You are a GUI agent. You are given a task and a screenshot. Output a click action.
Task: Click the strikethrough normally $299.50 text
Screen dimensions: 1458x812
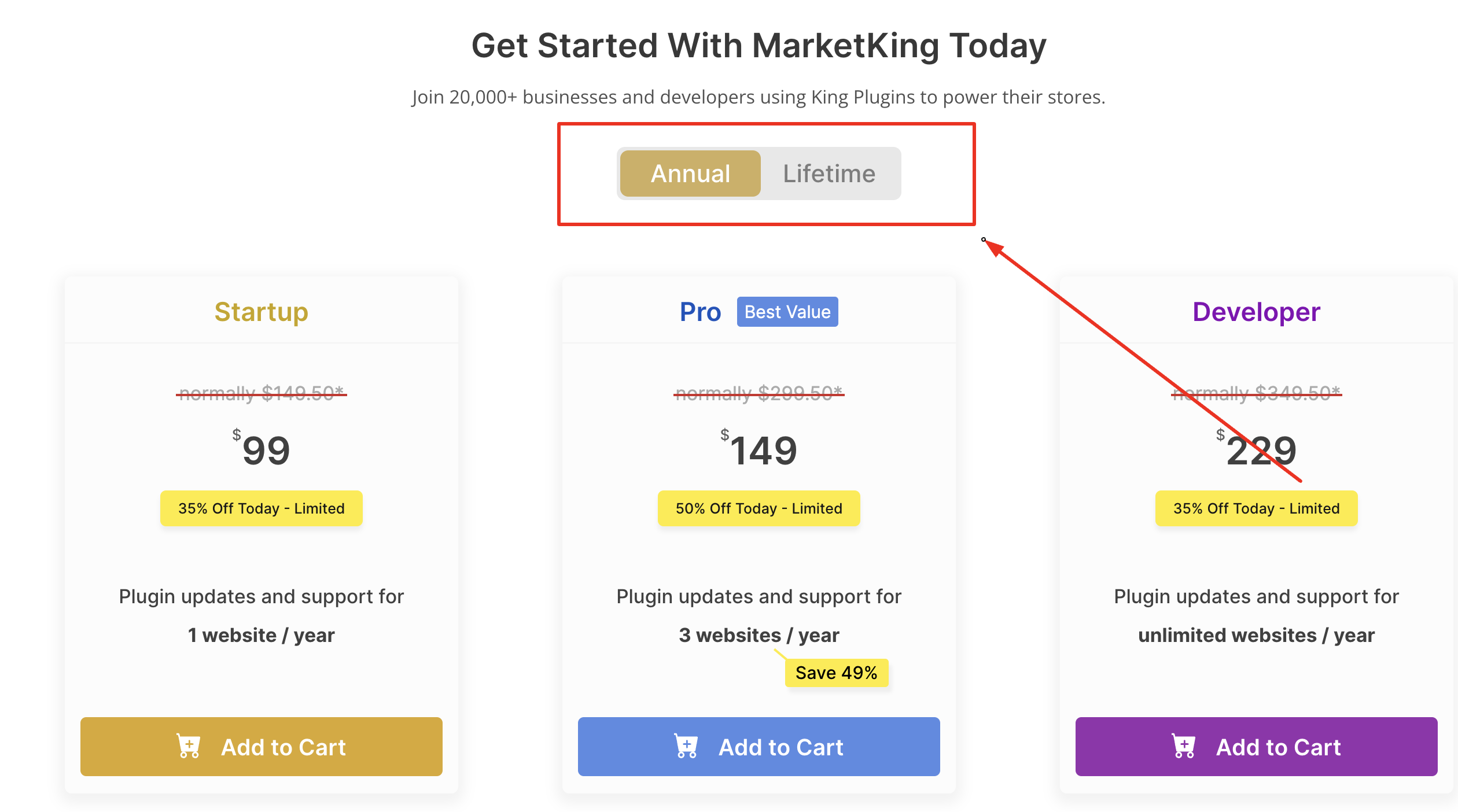(759, 393)
